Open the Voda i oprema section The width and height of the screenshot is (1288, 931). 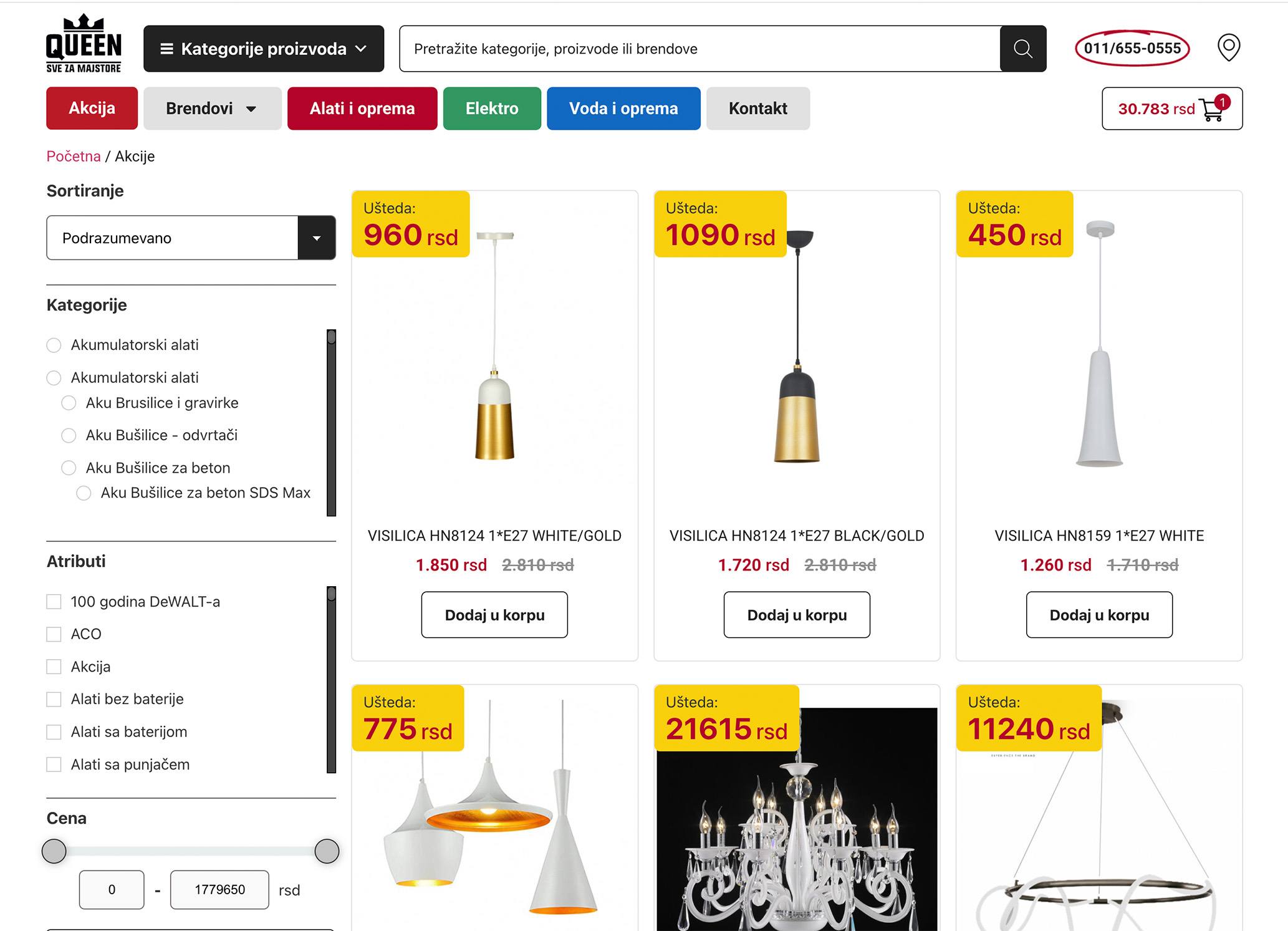tap(623, 109)
